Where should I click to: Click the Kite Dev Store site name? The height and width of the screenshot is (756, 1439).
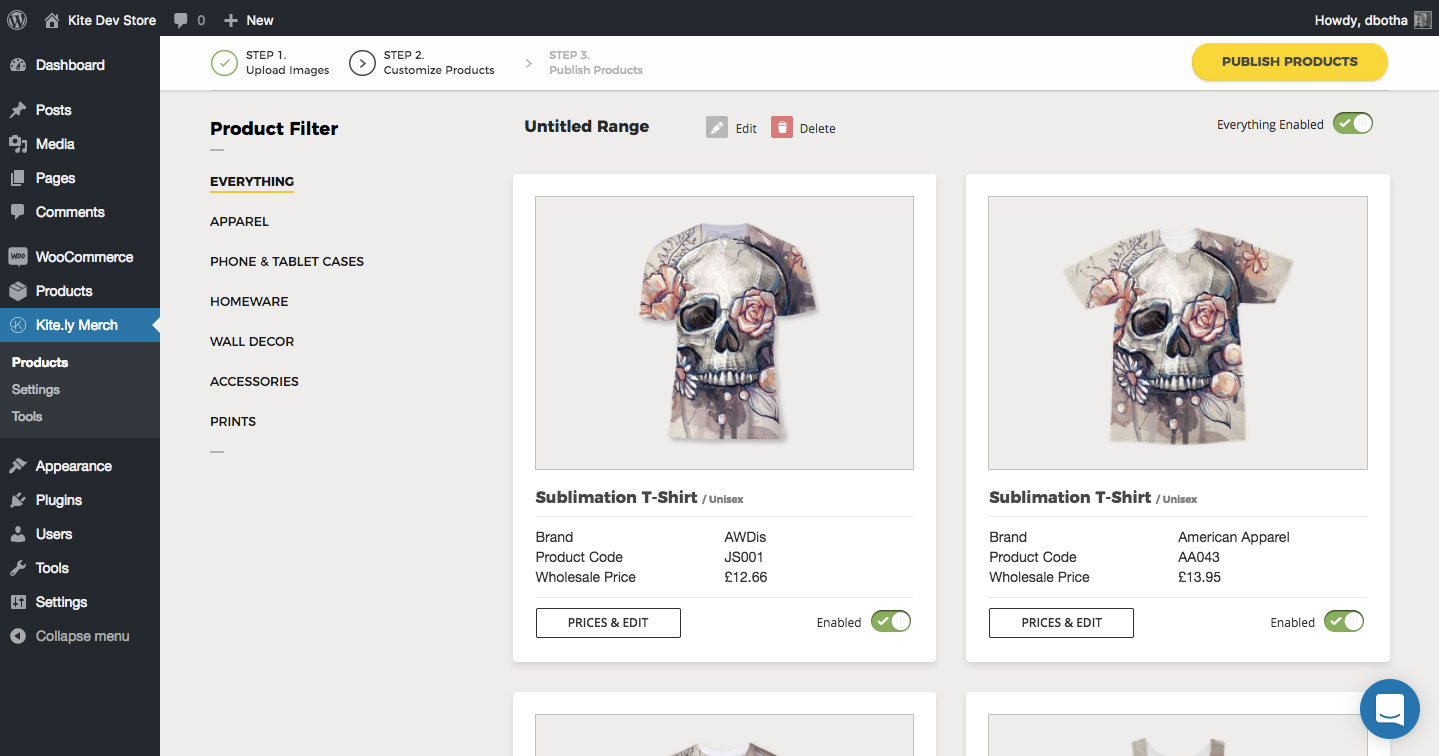tap(111, 20)
